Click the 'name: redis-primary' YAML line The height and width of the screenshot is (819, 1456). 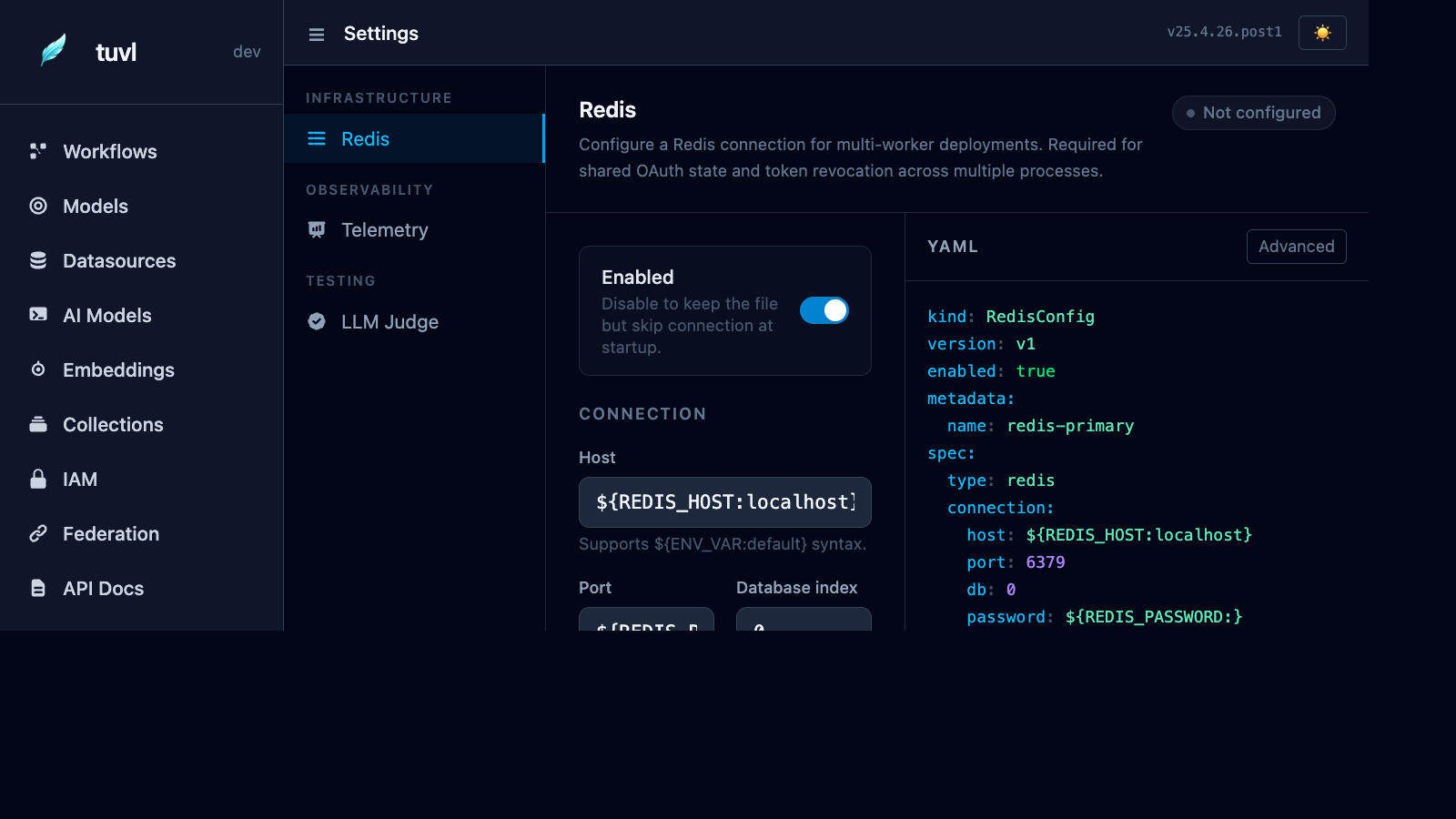click(1040, 426)
